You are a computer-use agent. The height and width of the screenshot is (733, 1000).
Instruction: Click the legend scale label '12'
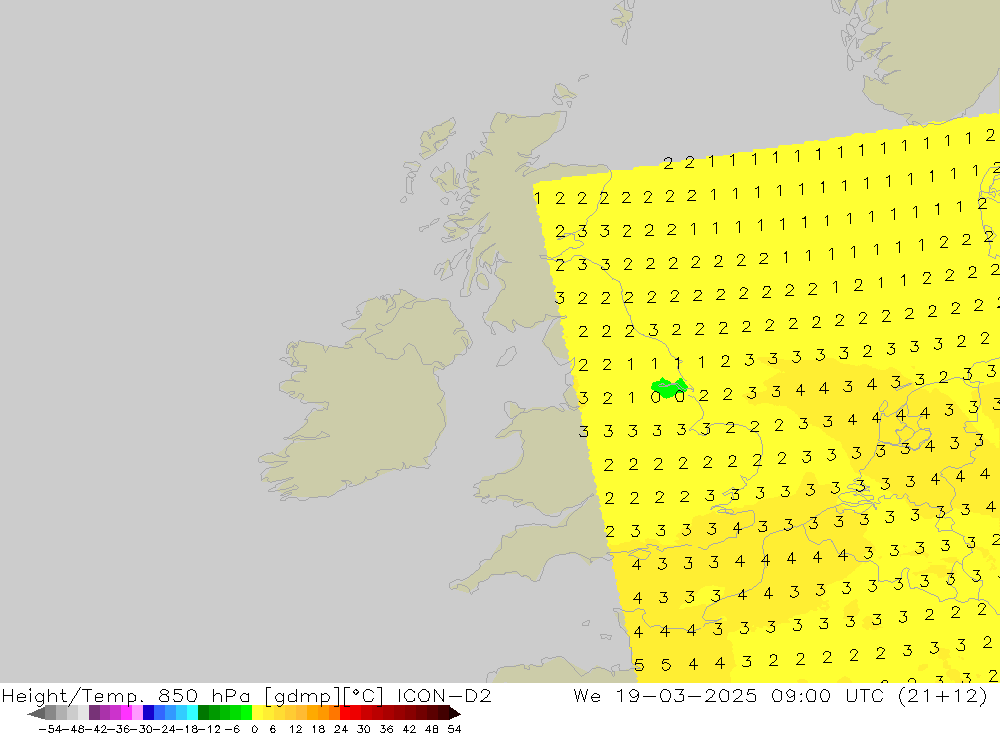[295, 729]
